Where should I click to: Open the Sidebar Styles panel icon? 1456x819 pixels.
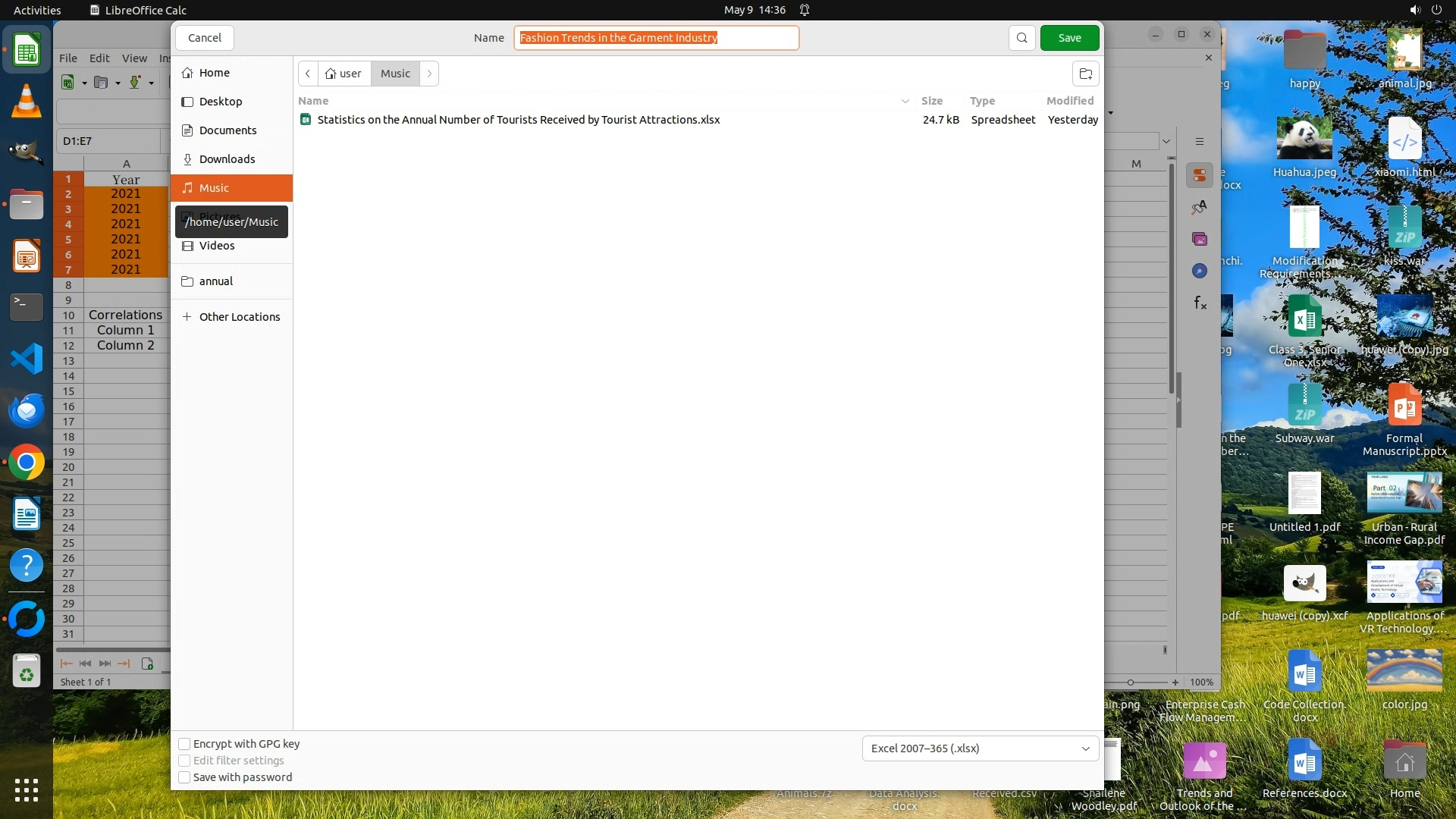(1199, 207)
